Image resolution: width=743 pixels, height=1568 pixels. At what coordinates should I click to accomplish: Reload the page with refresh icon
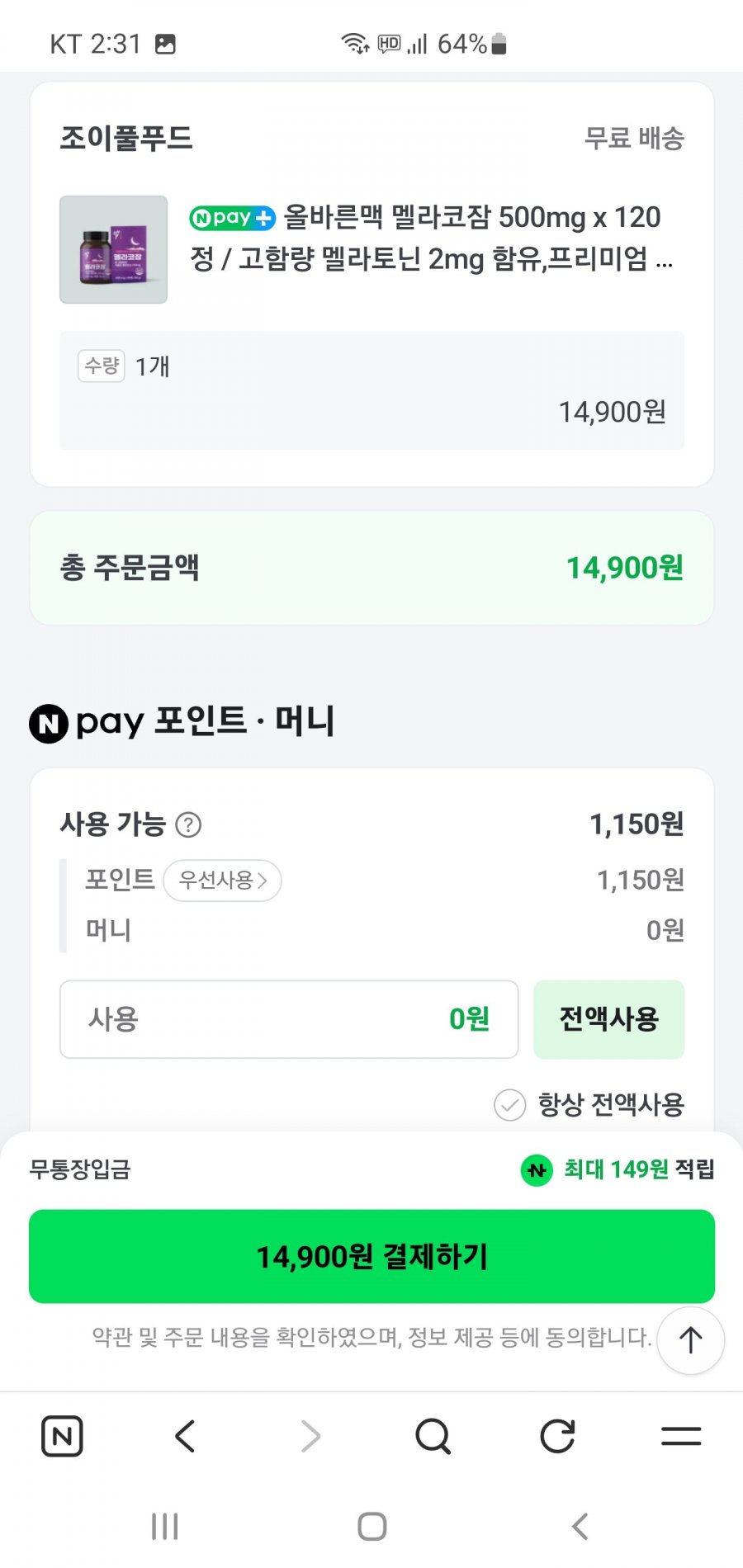557,1436
